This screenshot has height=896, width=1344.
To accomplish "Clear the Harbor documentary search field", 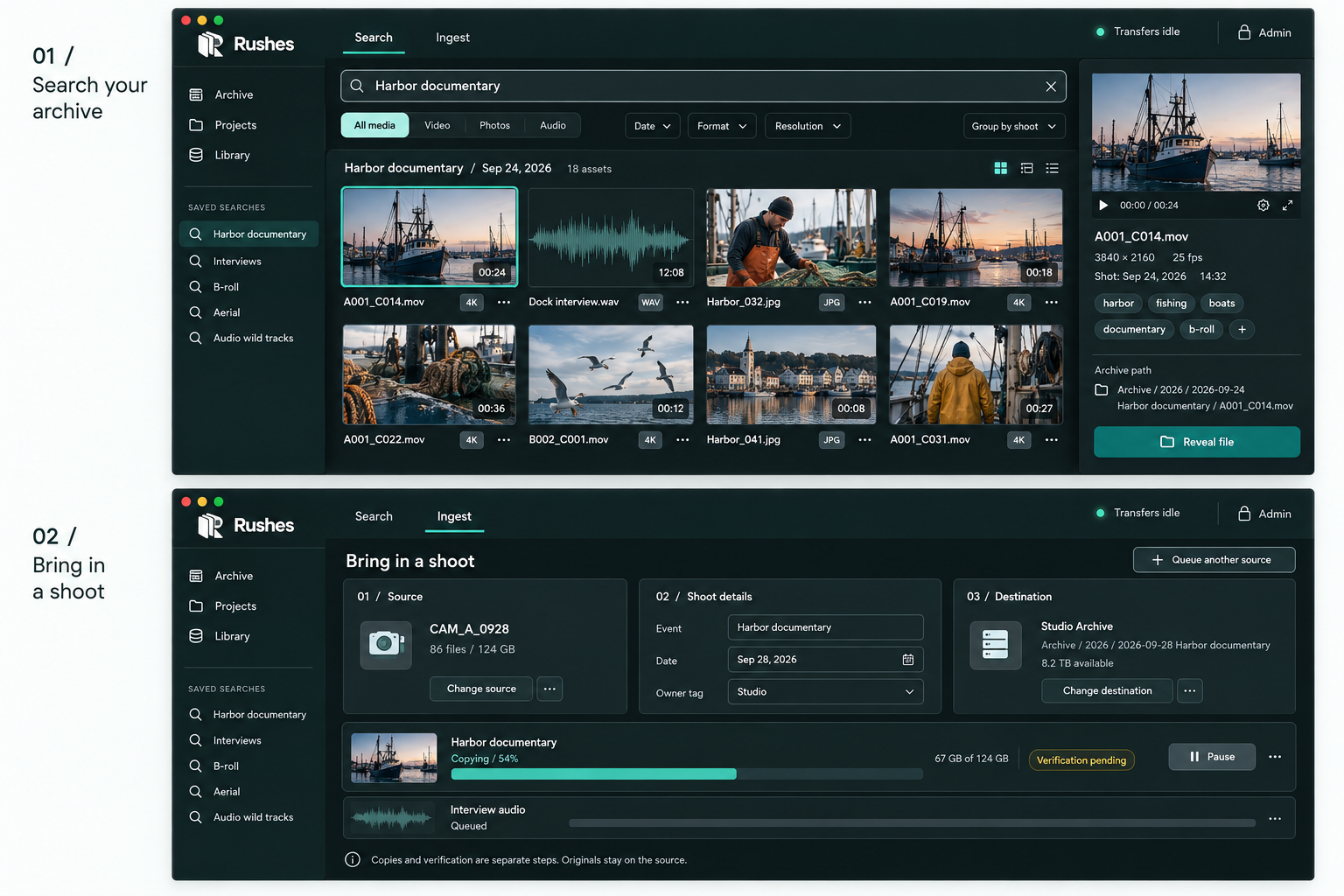I will (1051, 86).
